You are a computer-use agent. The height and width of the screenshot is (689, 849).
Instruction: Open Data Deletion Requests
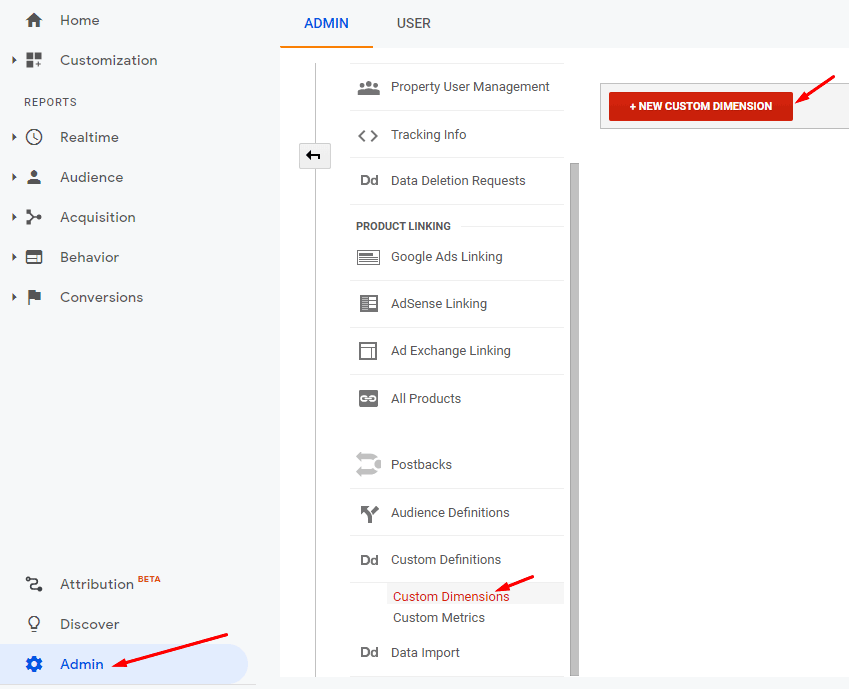[x=457, y=181]
